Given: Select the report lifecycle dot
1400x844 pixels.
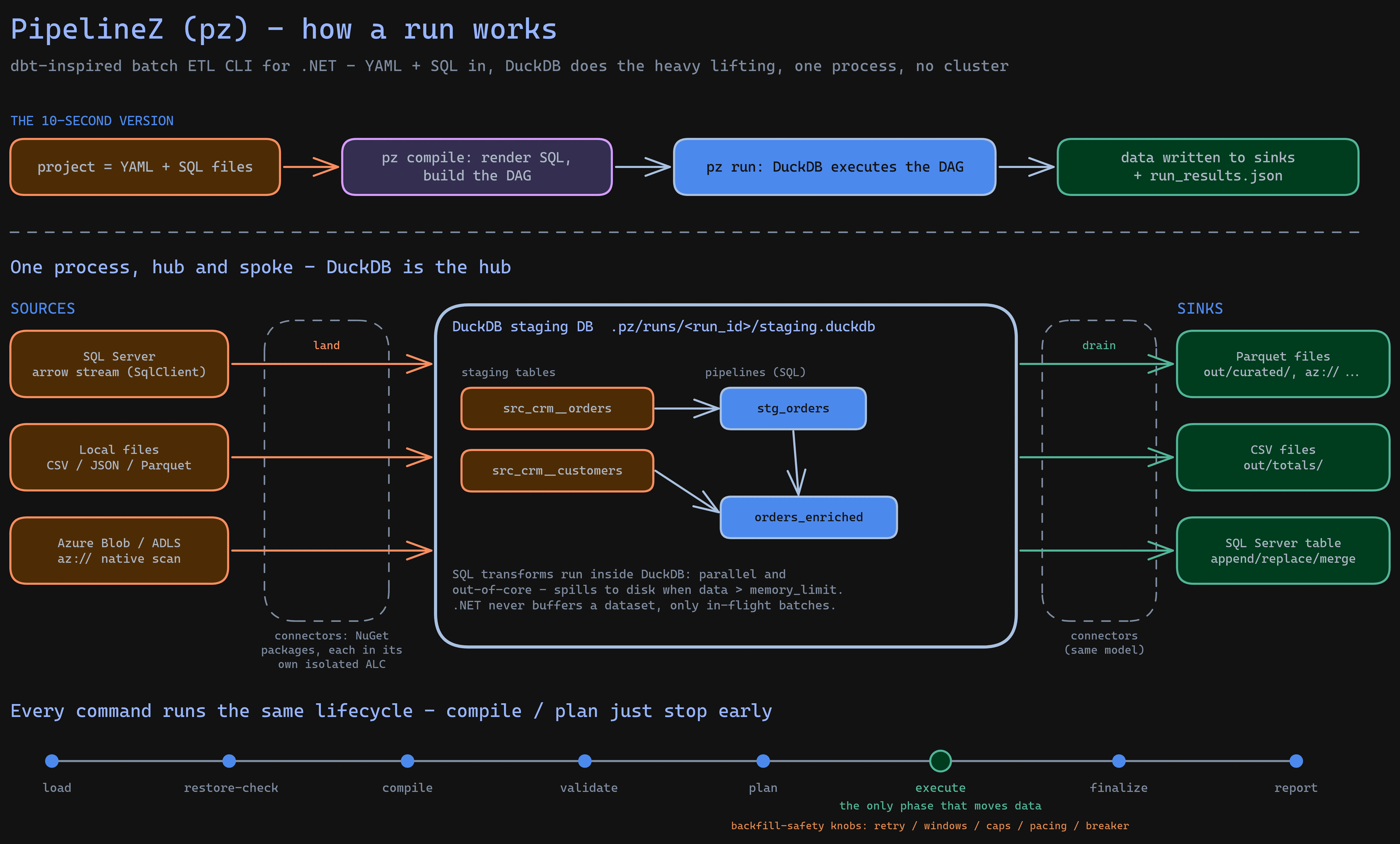Looking at the screenshot, I should 1296,761.
